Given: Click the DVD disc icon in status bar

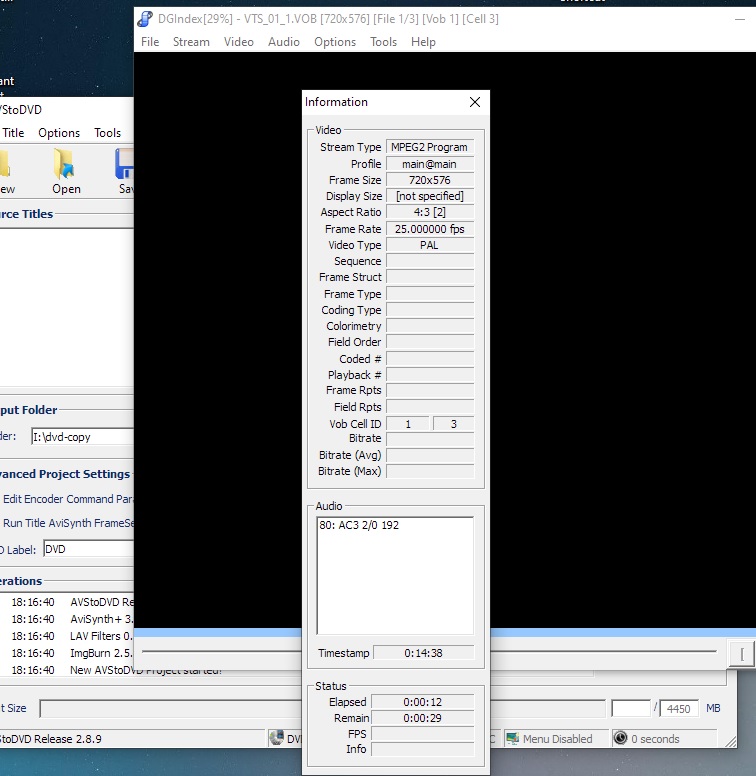Looking at the screenshot, I should click(x=276, y=738).
